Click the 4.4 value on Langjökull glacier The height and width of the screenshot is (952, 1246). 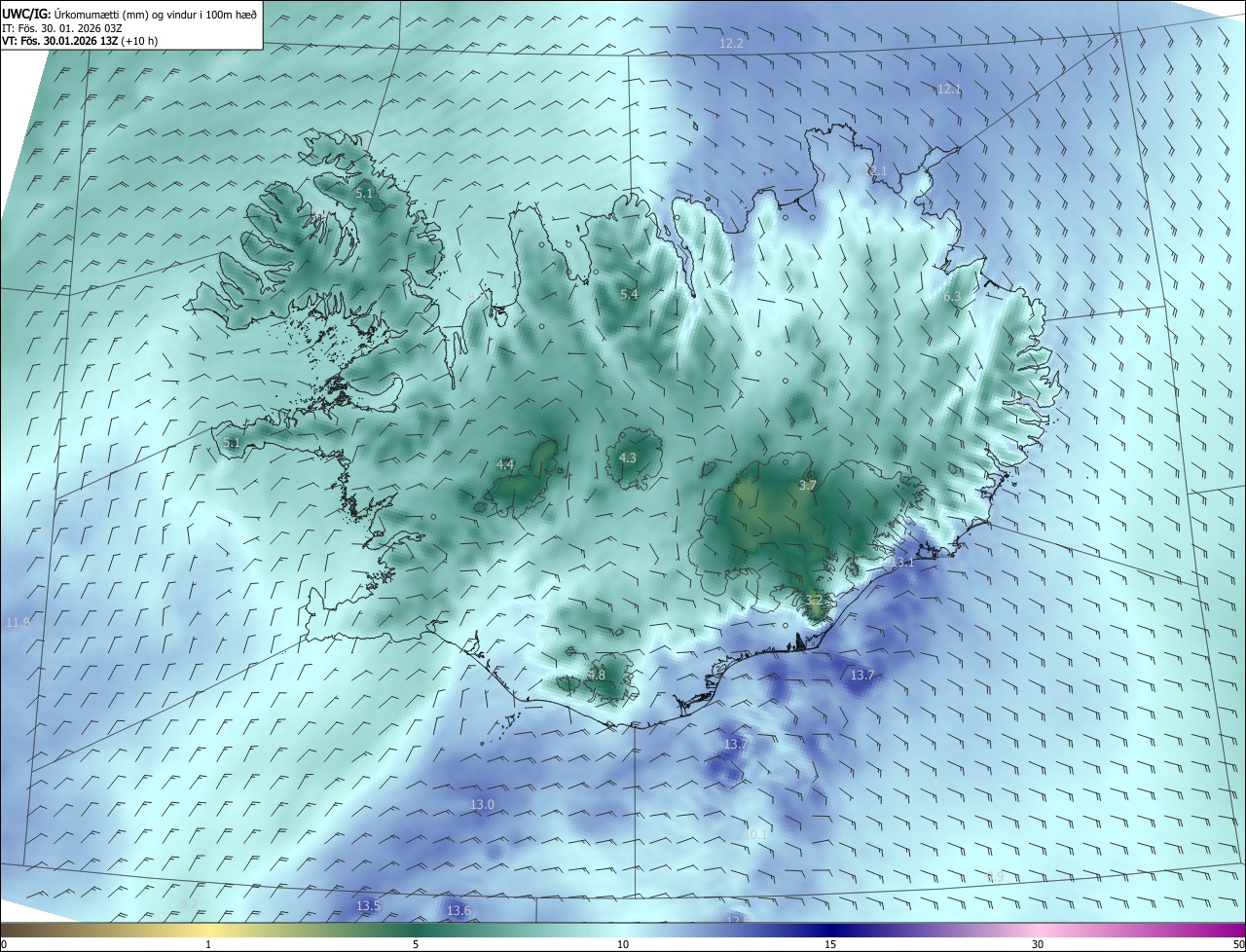pos(505,465)
